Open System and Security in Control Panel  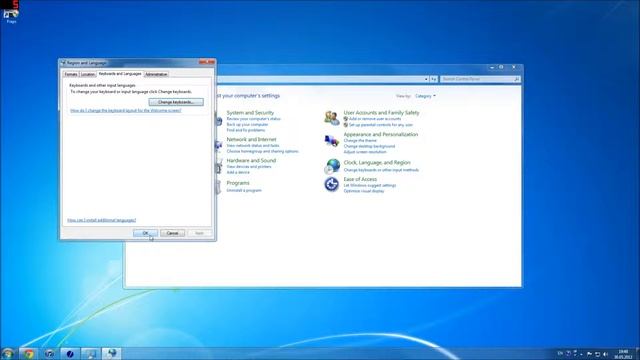tap(250, 113)
